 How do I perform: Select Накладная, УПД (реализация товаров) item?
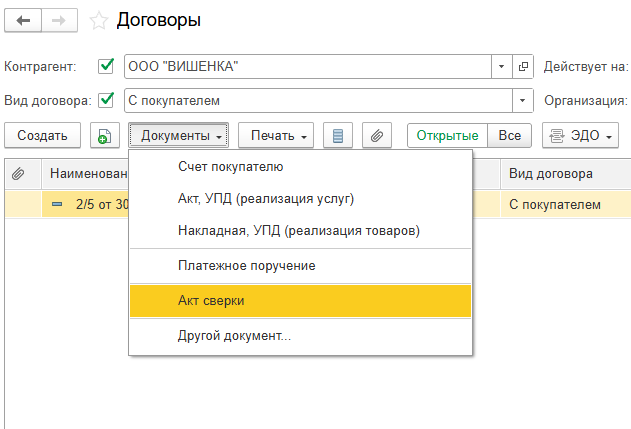300,231
